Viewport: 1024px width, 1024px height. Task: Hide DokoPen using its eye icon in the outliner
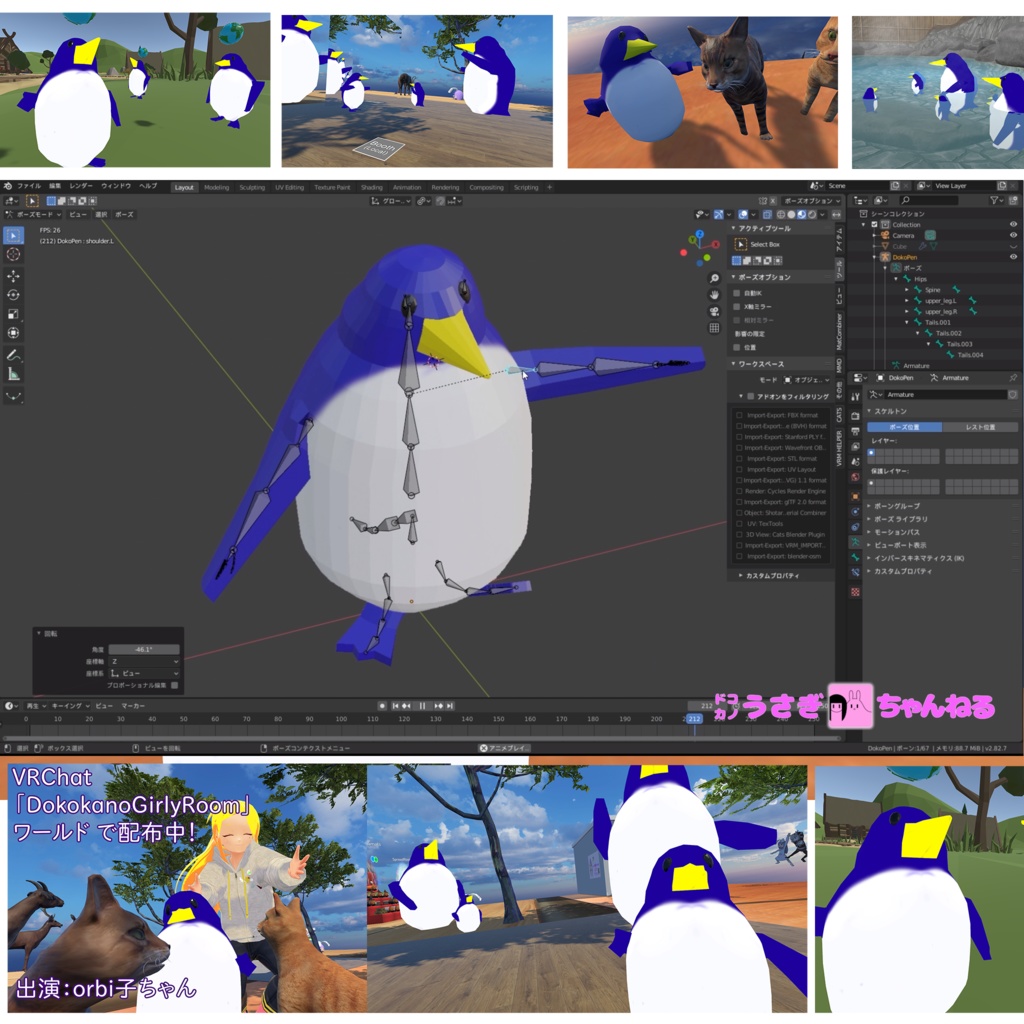pos(1013,257)
